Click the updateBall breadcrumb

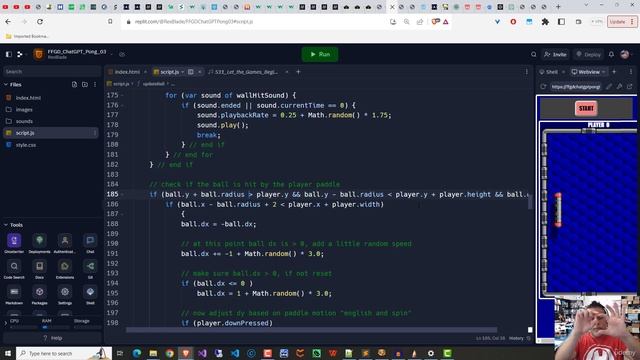pos(154,84)
